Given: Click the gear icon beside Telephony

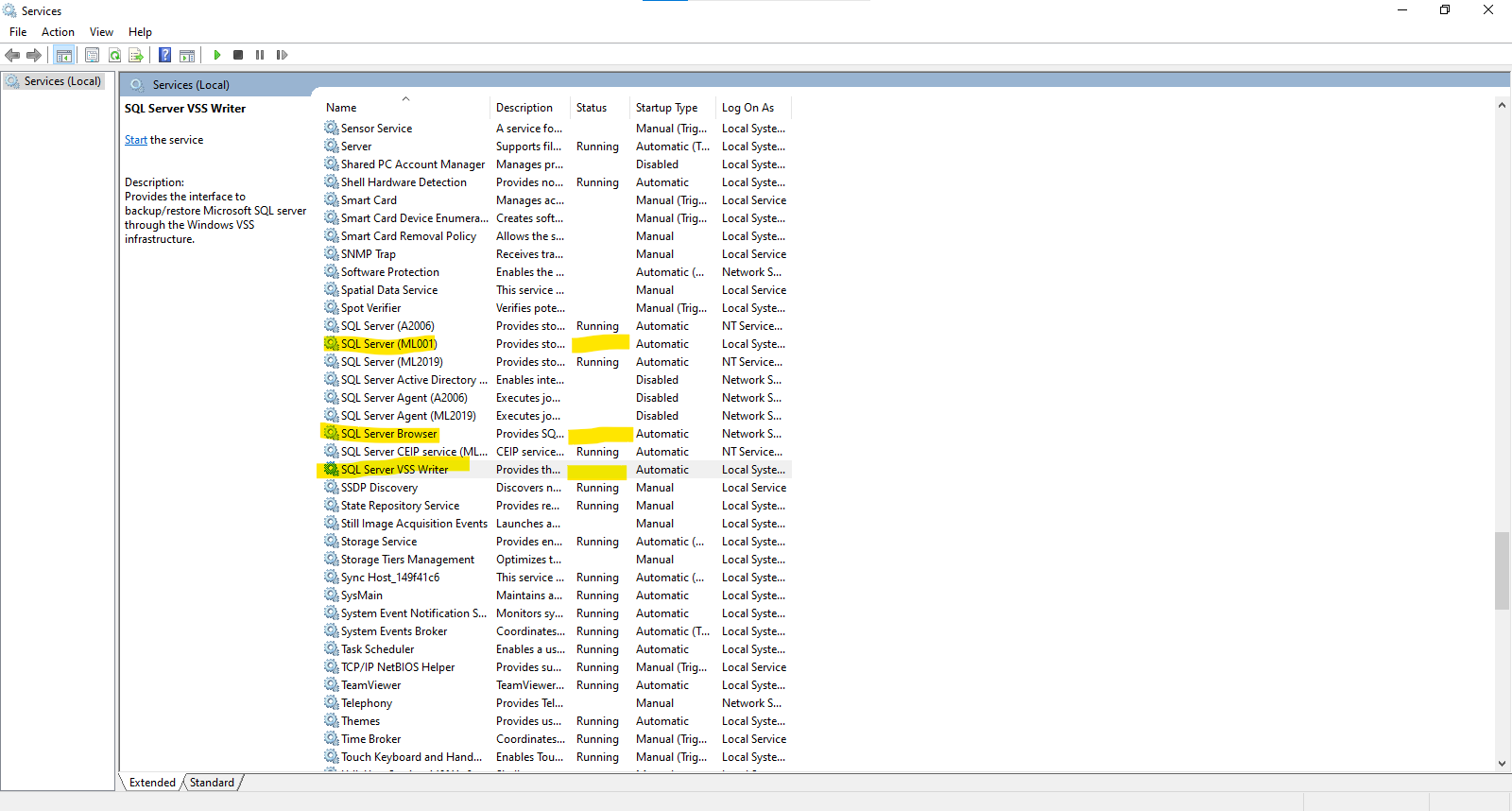Looking at the screenshot, I should pos(332,702).
